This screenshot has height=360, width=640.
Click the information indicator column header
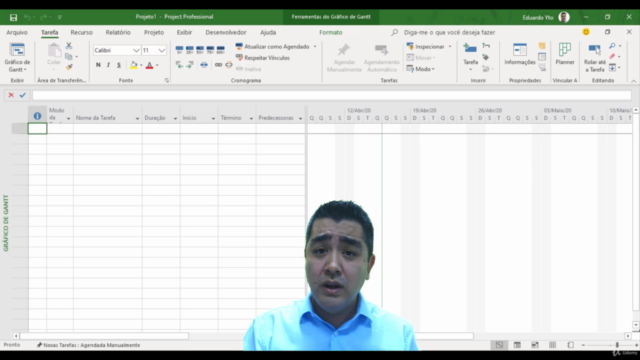(x=37, y=116)
